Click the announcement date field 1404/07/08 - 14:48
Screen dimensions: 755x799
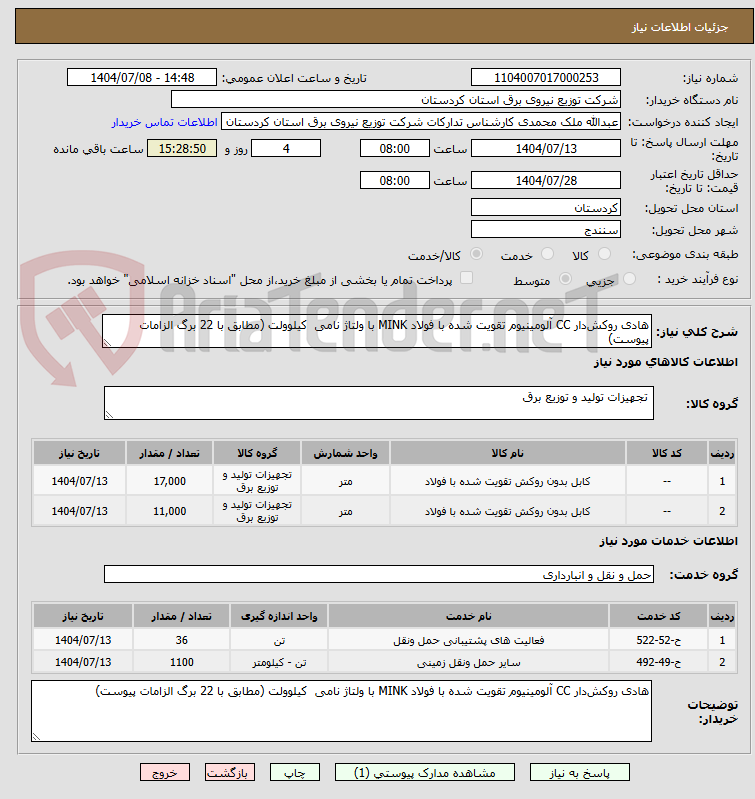tap(142, 77)
